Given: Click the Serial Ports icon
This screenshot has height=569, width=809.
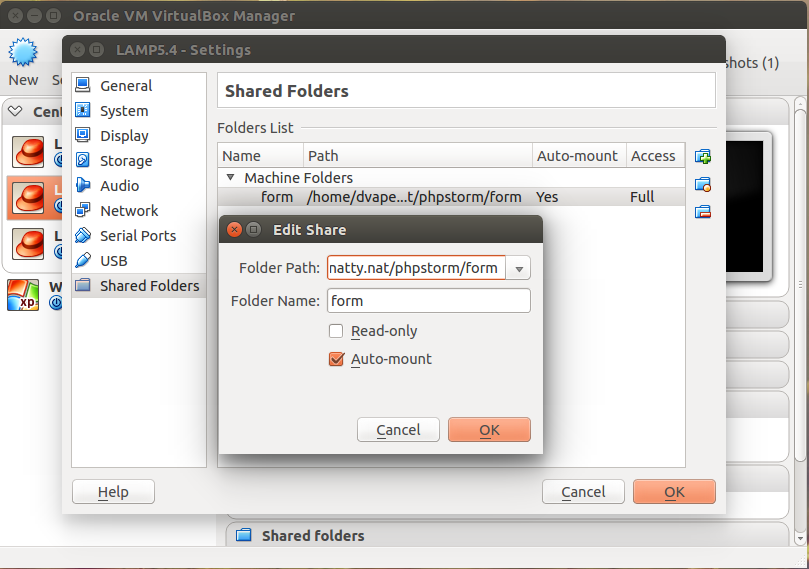Looking at the screenshot, I should (83, 235).
